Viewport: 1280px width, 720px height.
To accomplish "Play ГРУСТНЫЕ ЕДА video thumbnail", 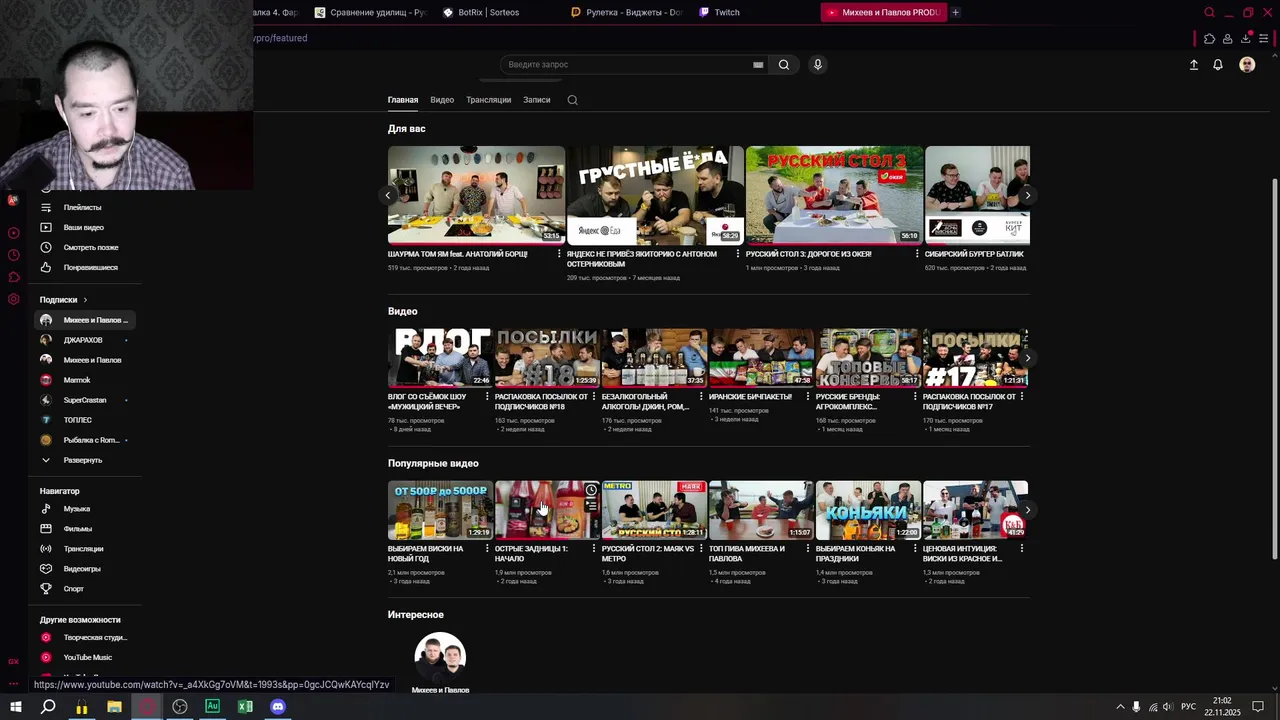I will pos(655,195).
